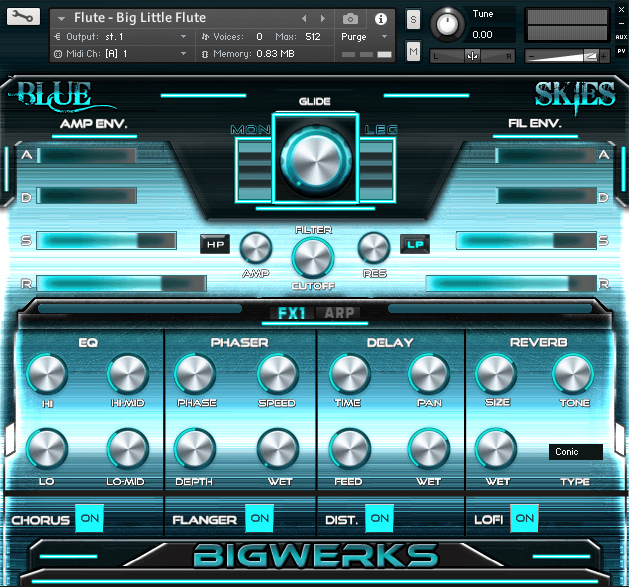Image resolution: width=629 pixels, height=587 pixels.
Task: Click the Delay FEED knob
Action: 350,448
